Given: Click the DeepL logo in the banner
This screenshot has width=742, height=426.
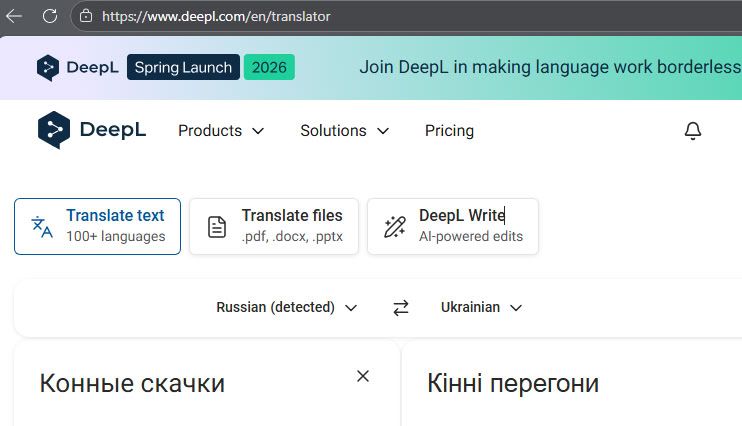Looking at the screenshot, I should (78, 68).
